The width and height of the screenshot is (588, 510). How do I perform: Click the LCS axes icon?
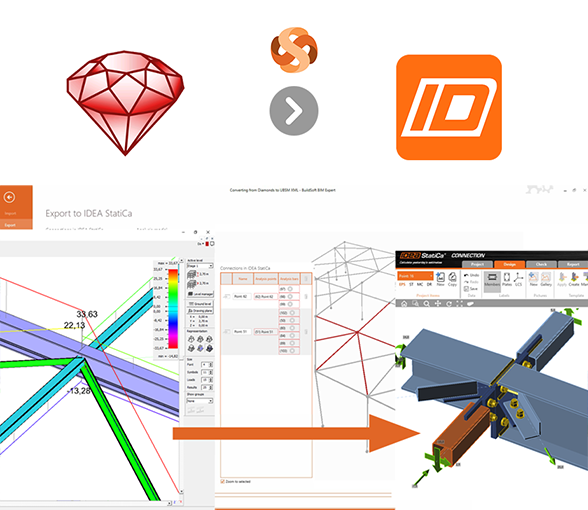[x=518, y=279]
